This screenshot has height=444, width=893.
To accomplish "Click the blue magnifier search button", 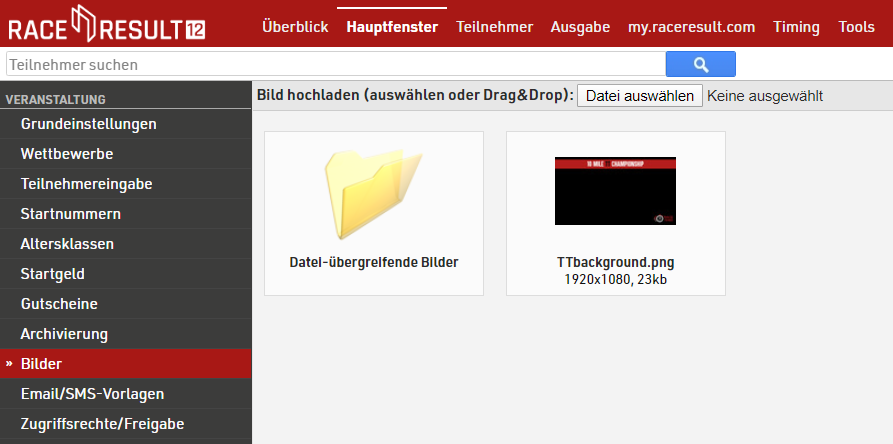I will click(700, 64).
